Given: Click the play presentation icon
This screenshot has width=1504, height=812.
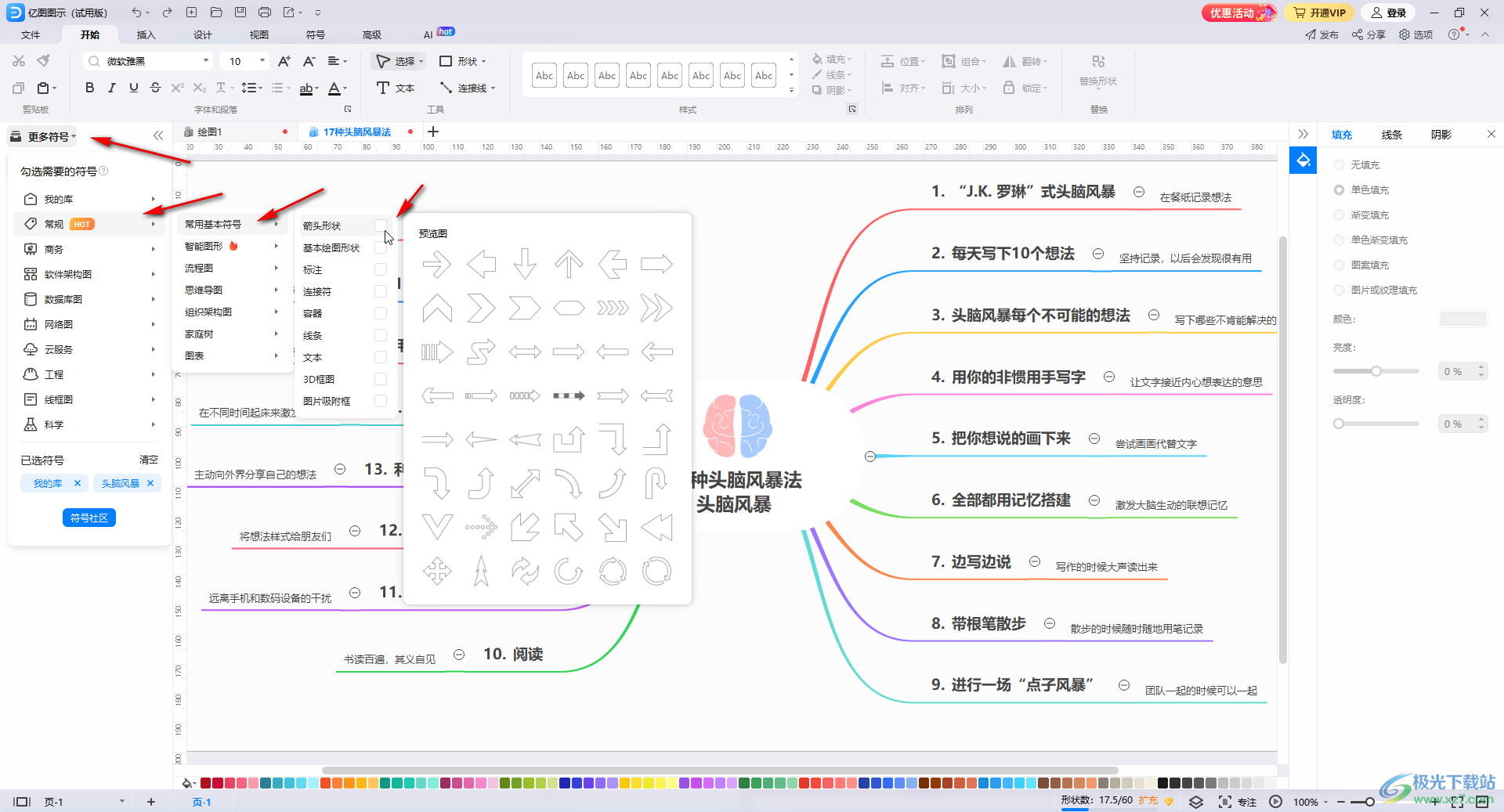Looking at the screenshot, I should click(1275, 802).
